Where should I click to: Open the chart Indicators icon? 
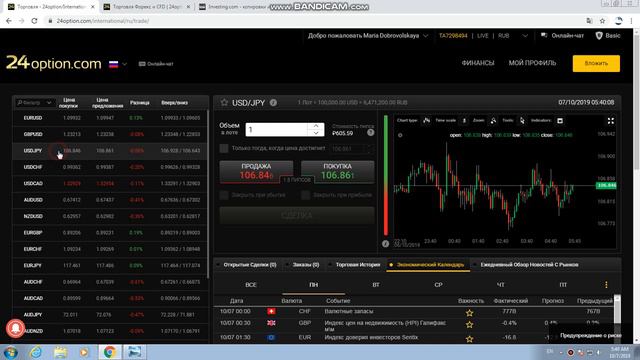click(560, 120)
